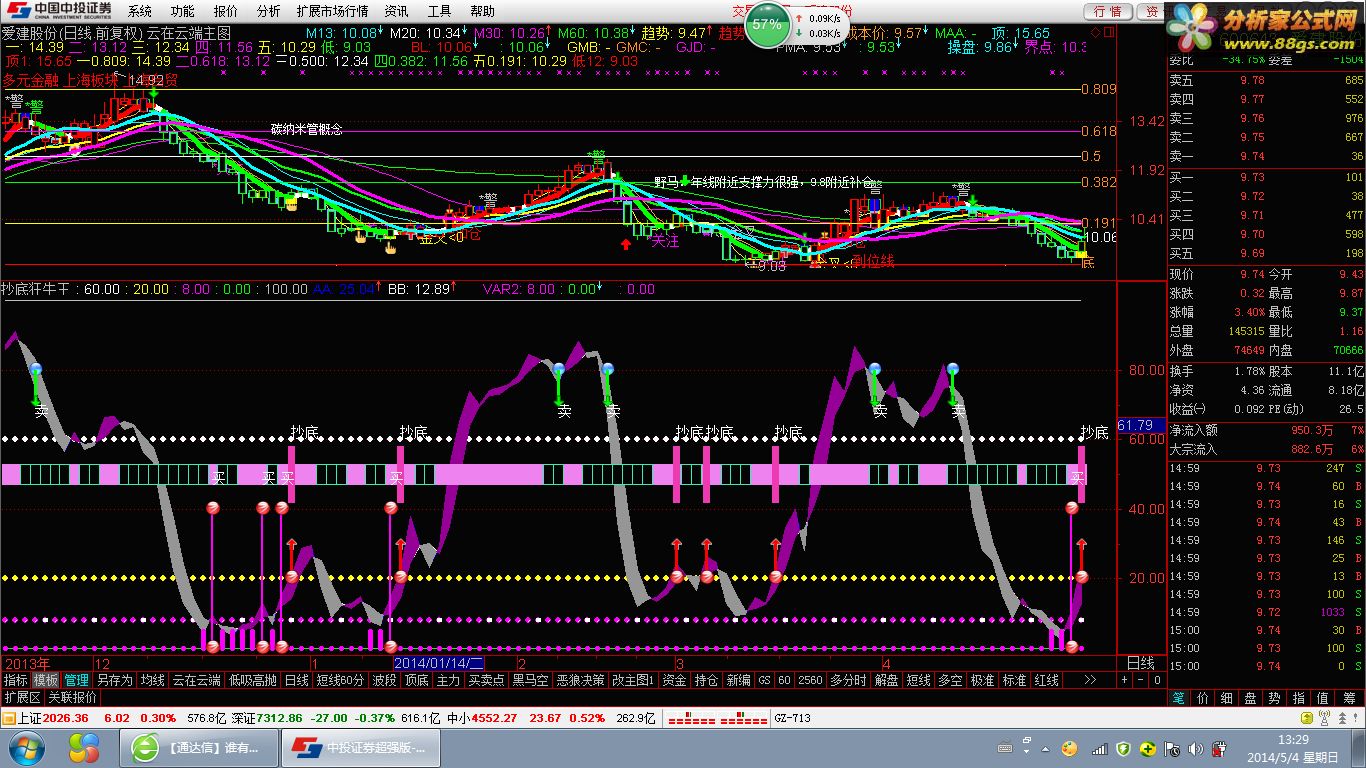Select the 扩展区 tab
The height and width of the screenshot is (768, 1366).
[x=21, y=697]
